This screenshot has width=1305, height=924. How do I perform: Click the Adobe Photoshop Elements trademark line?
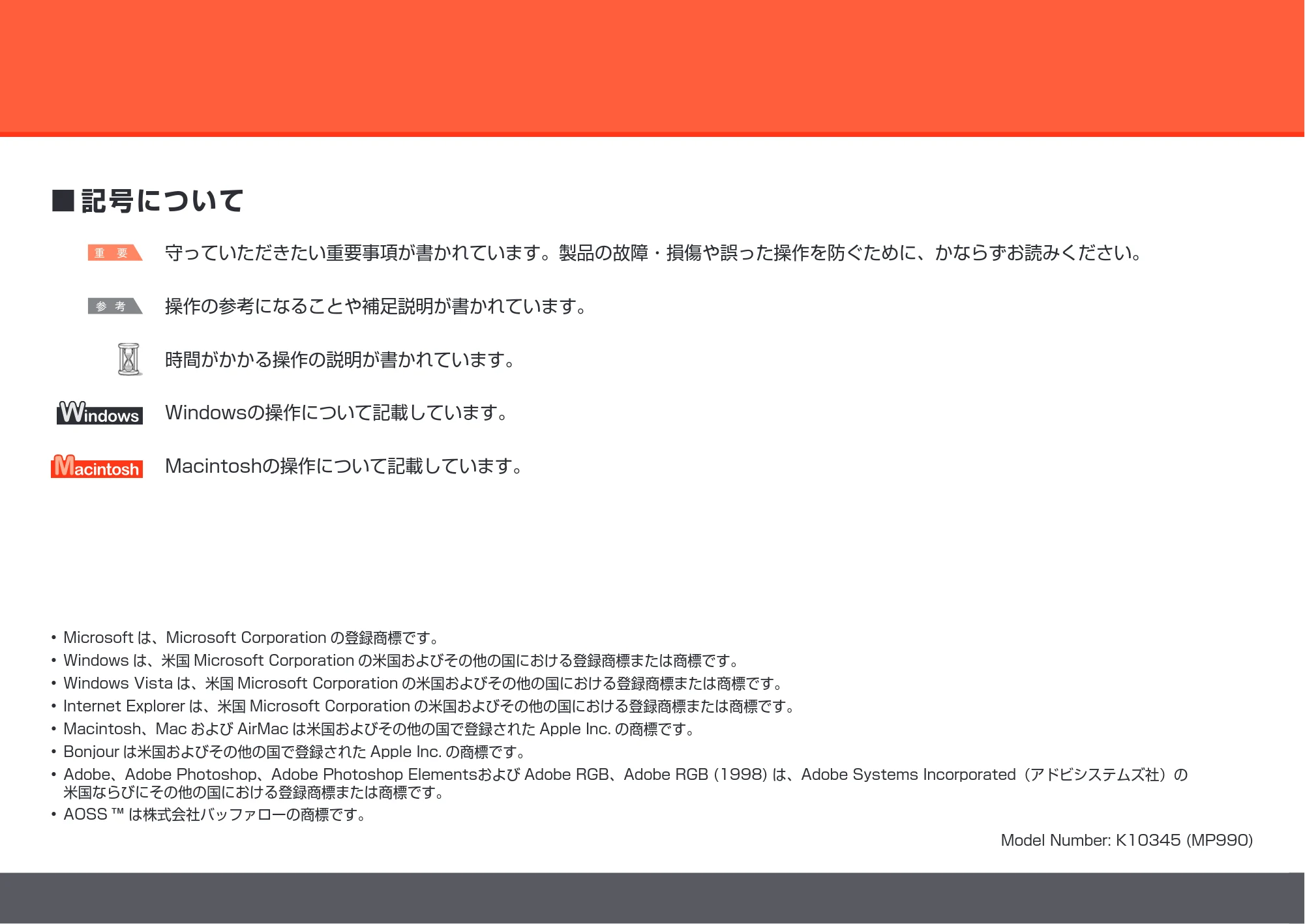[x=626, y=775]
